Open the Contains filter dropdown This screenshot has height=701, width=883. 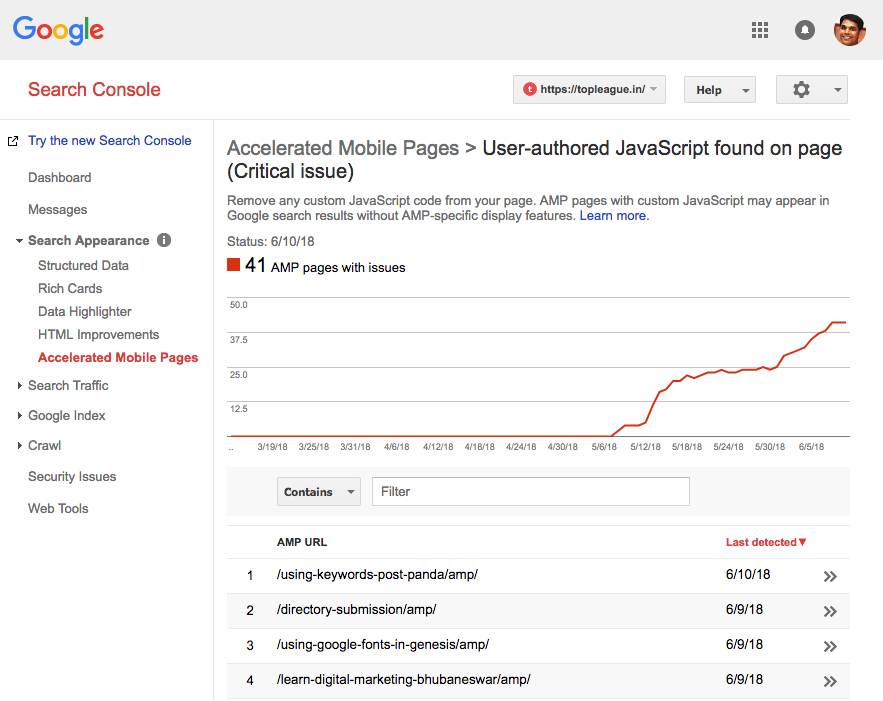click(x=318, y=491)
